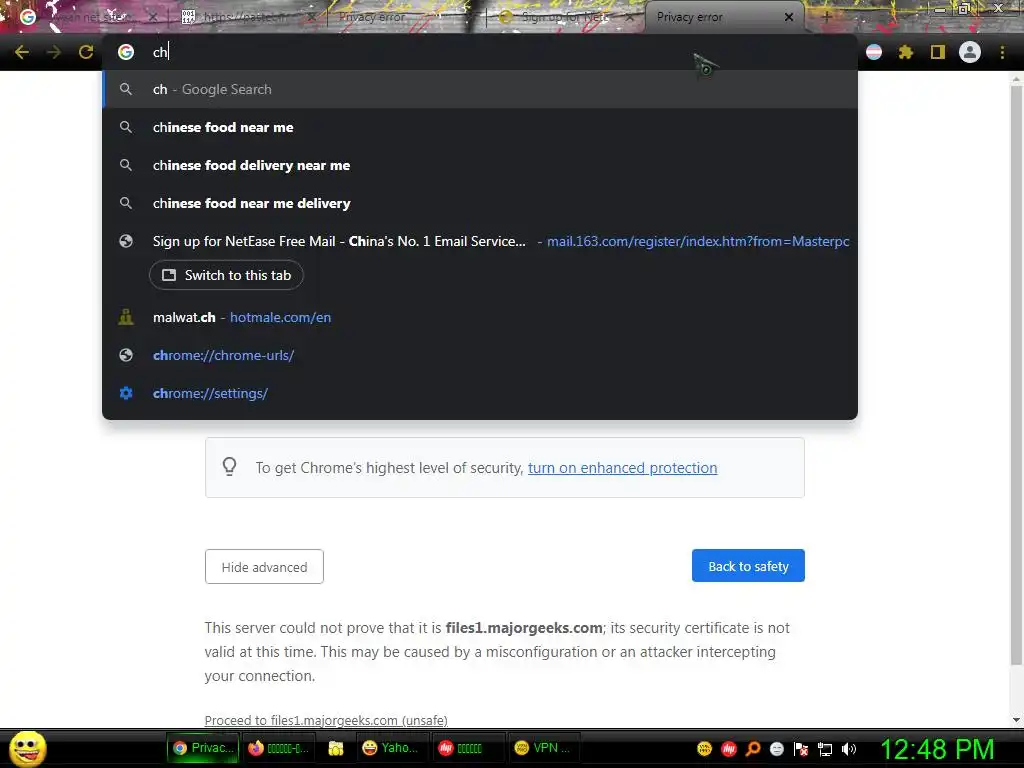Choose suggestion 'chinese food near me delivery'
This screenshot has width=1024, height=768.
coord(480,203)
